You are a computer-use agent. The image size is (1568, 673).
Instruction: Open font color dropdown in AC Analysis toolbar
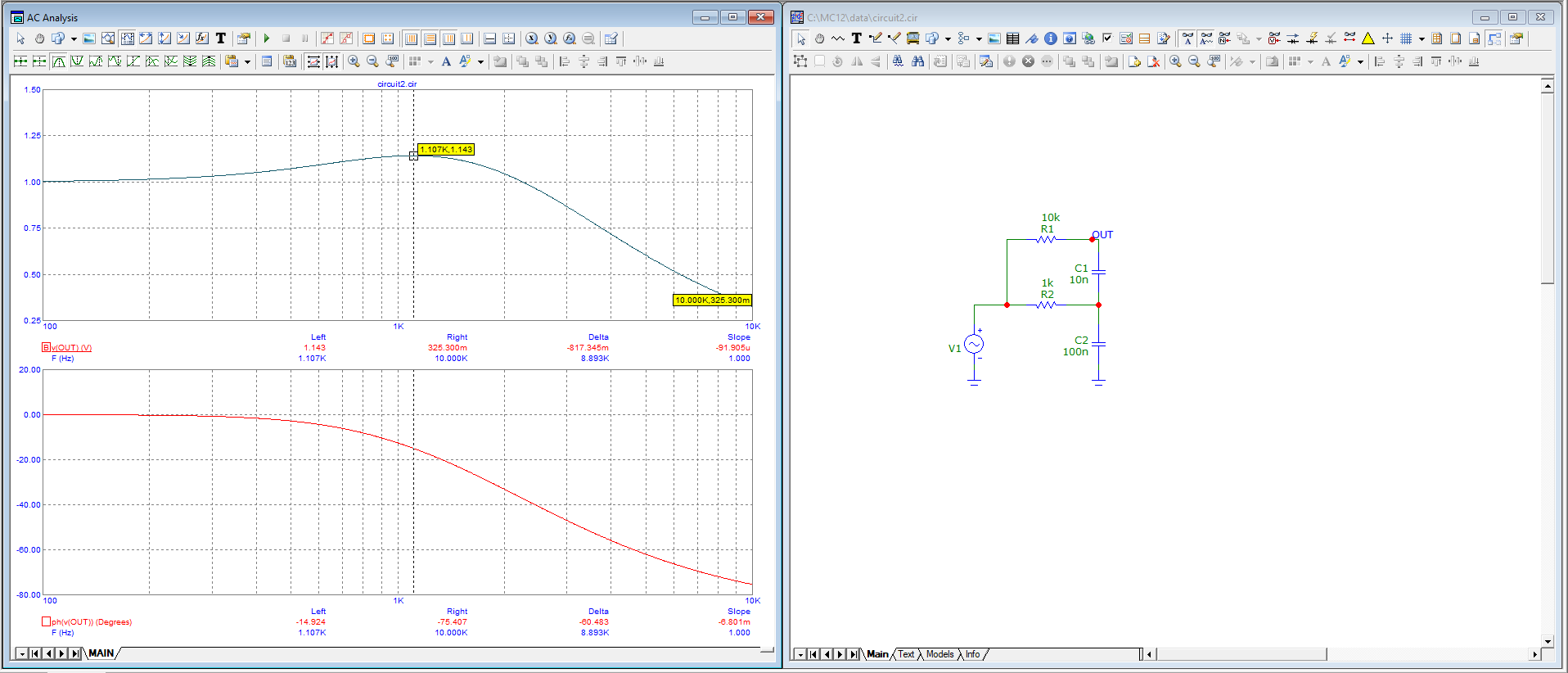pyautogui.click(x=480, y=61)
